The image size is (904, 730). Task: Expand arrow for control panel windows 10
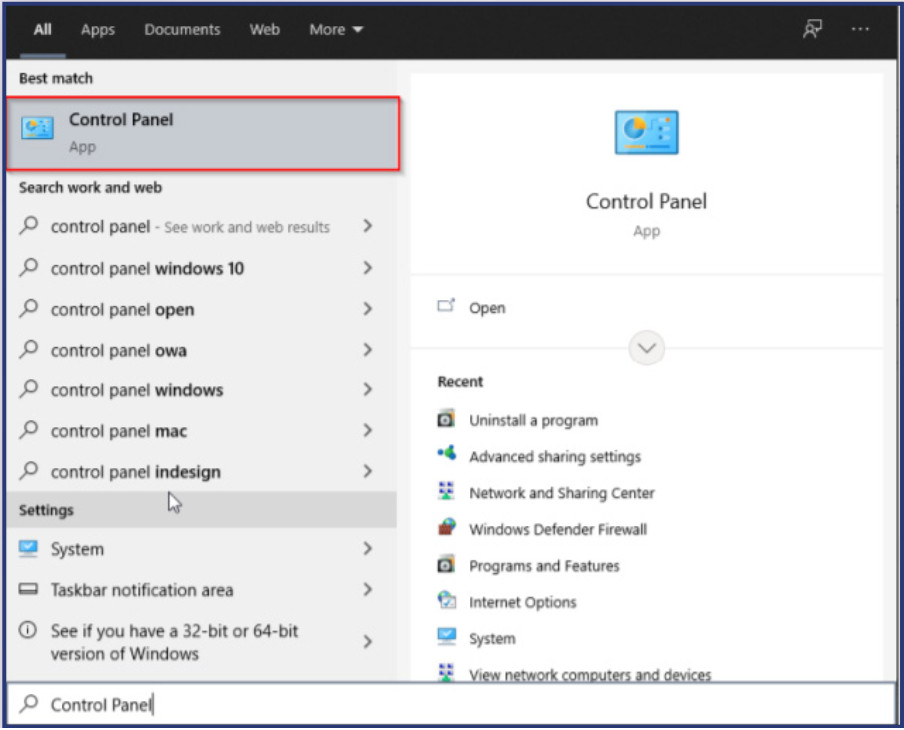(x=367, y=268)
